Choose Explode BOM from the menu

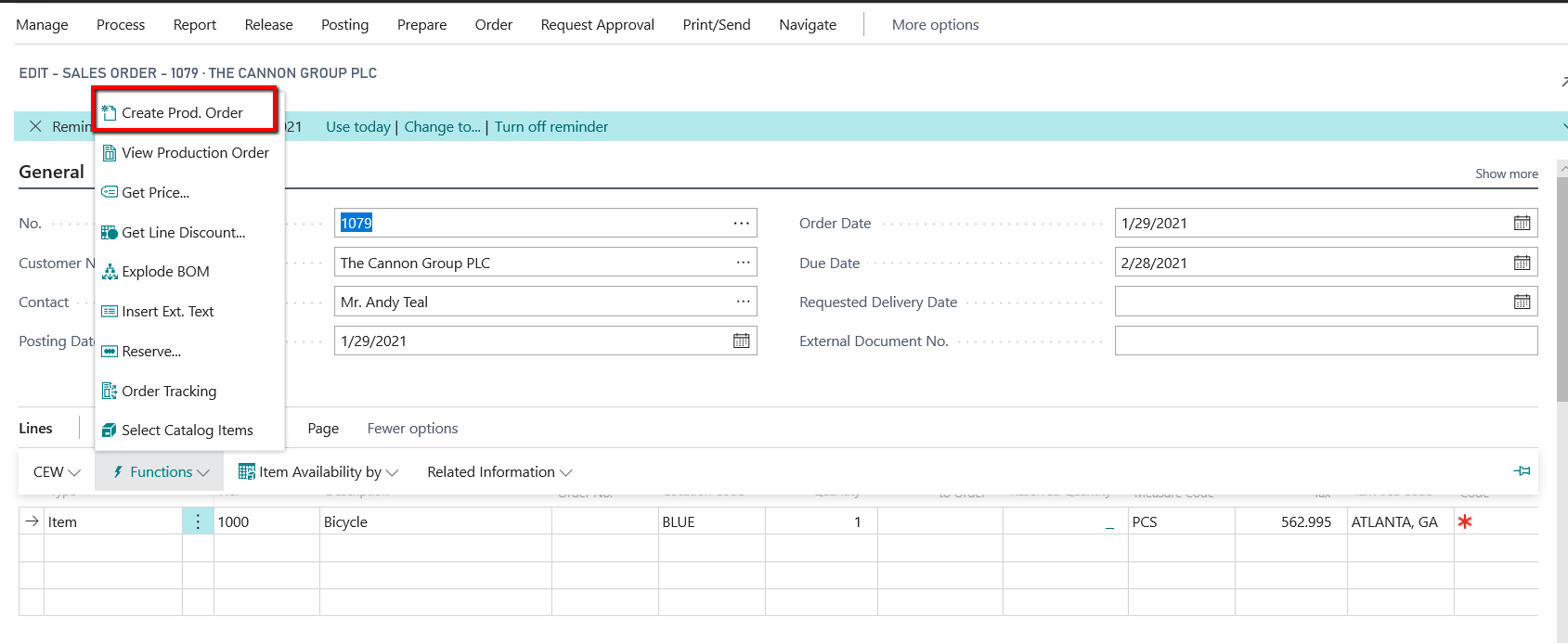click(x=165, y=271)
